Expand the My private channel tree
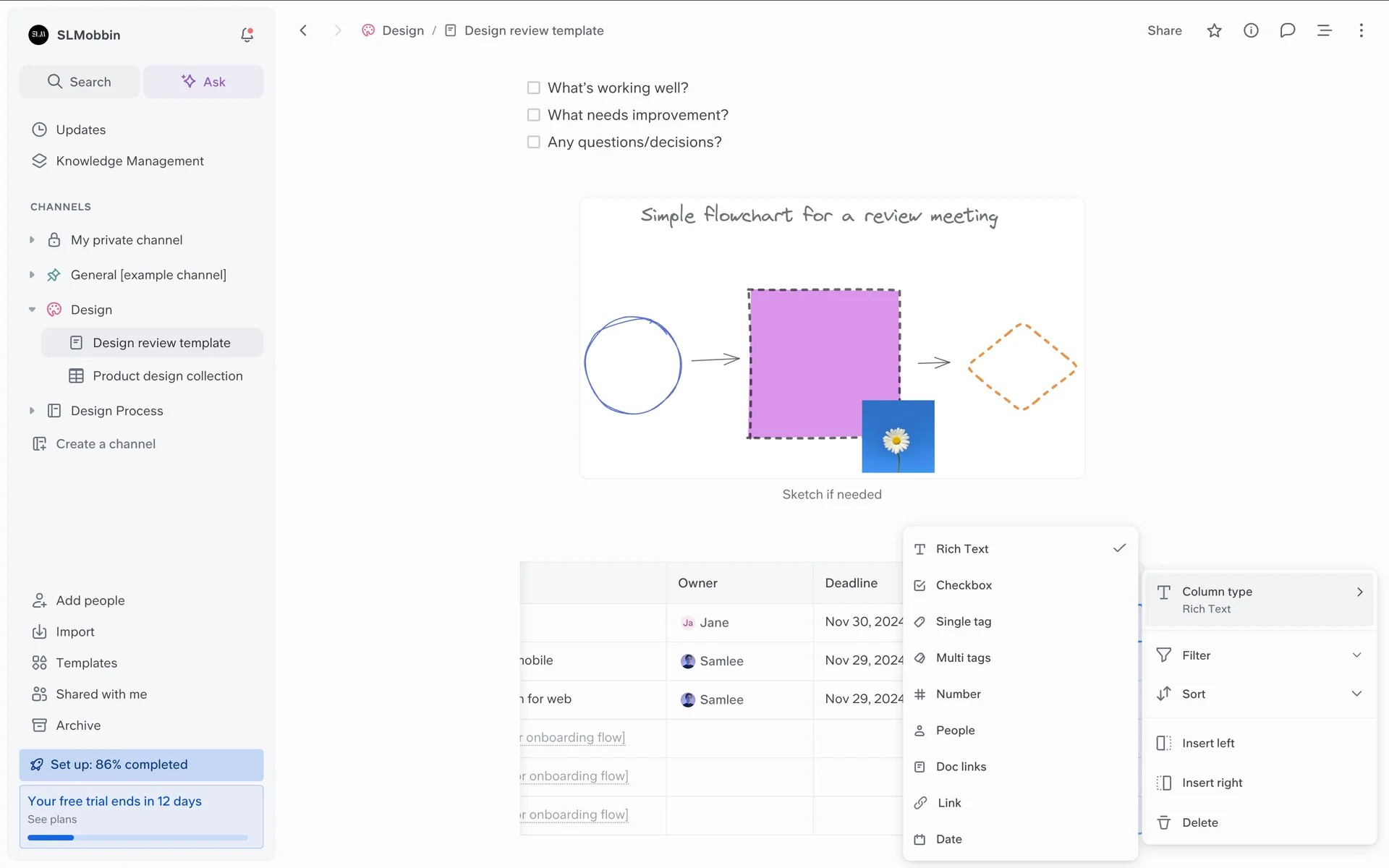The width and height of the screenshot is (1389, 868). 32,240
